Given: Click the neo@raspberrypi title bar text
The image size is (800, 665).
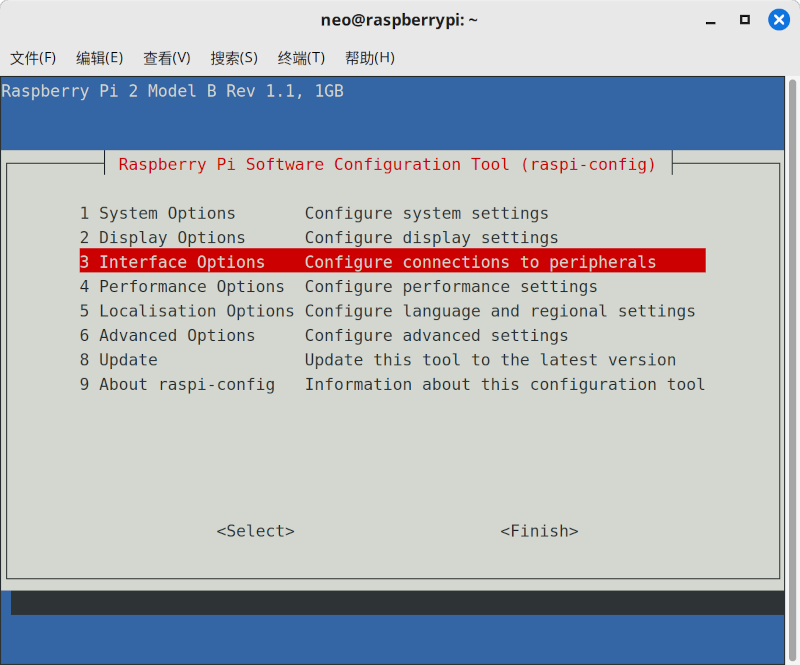Looking at the screenshot, I should point(399,20).
